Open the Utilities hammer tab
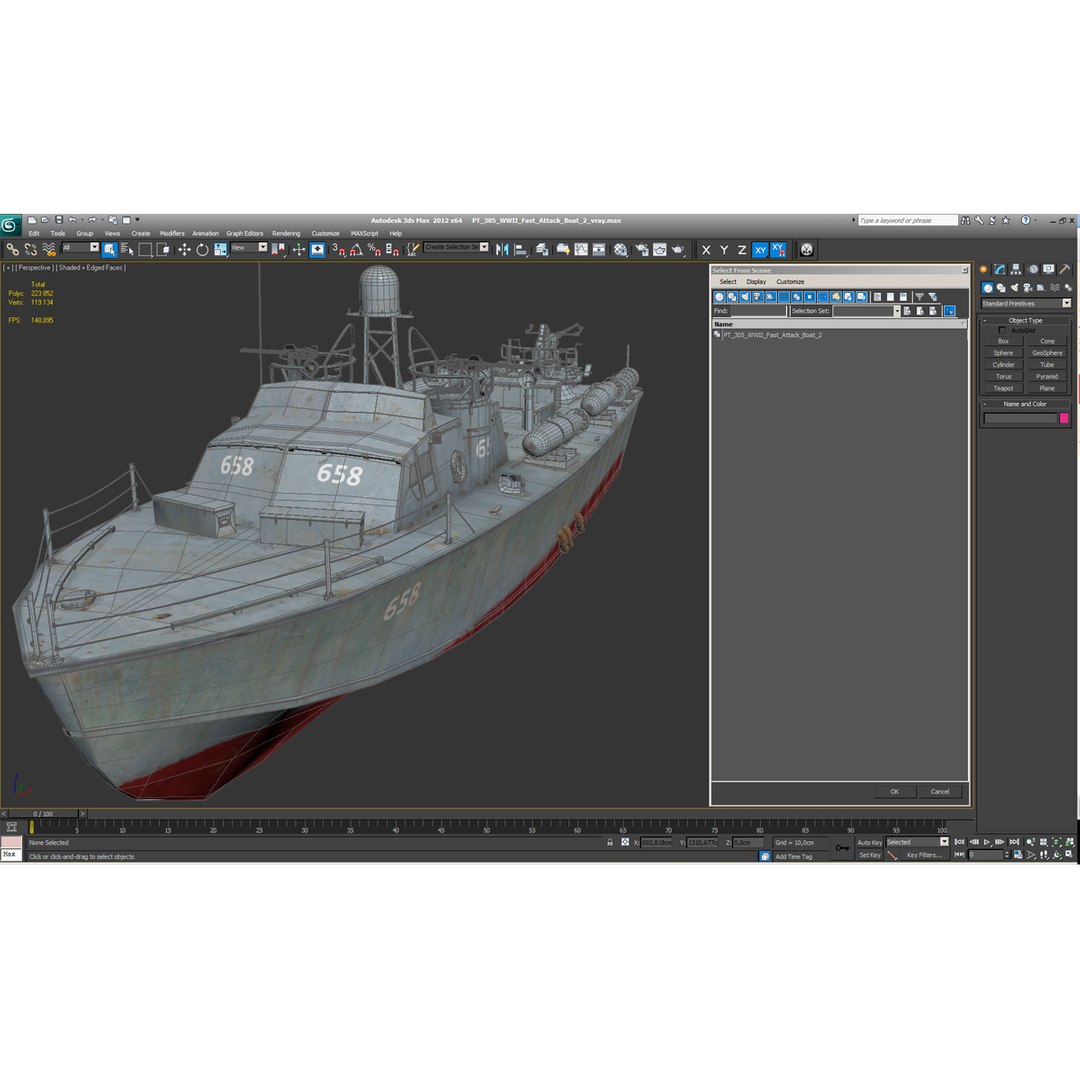Viewport: 1080px width, 1080px height. pyautogui.click(x=1065, y=269)
